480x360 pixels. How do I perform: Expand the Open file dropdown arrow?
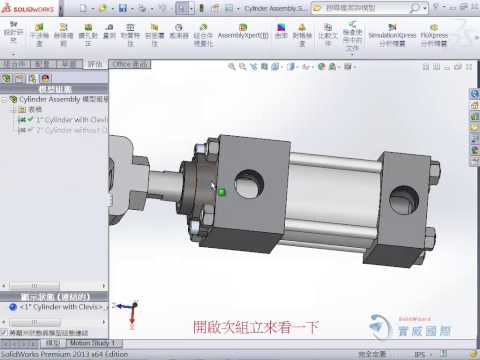[112, 9]
